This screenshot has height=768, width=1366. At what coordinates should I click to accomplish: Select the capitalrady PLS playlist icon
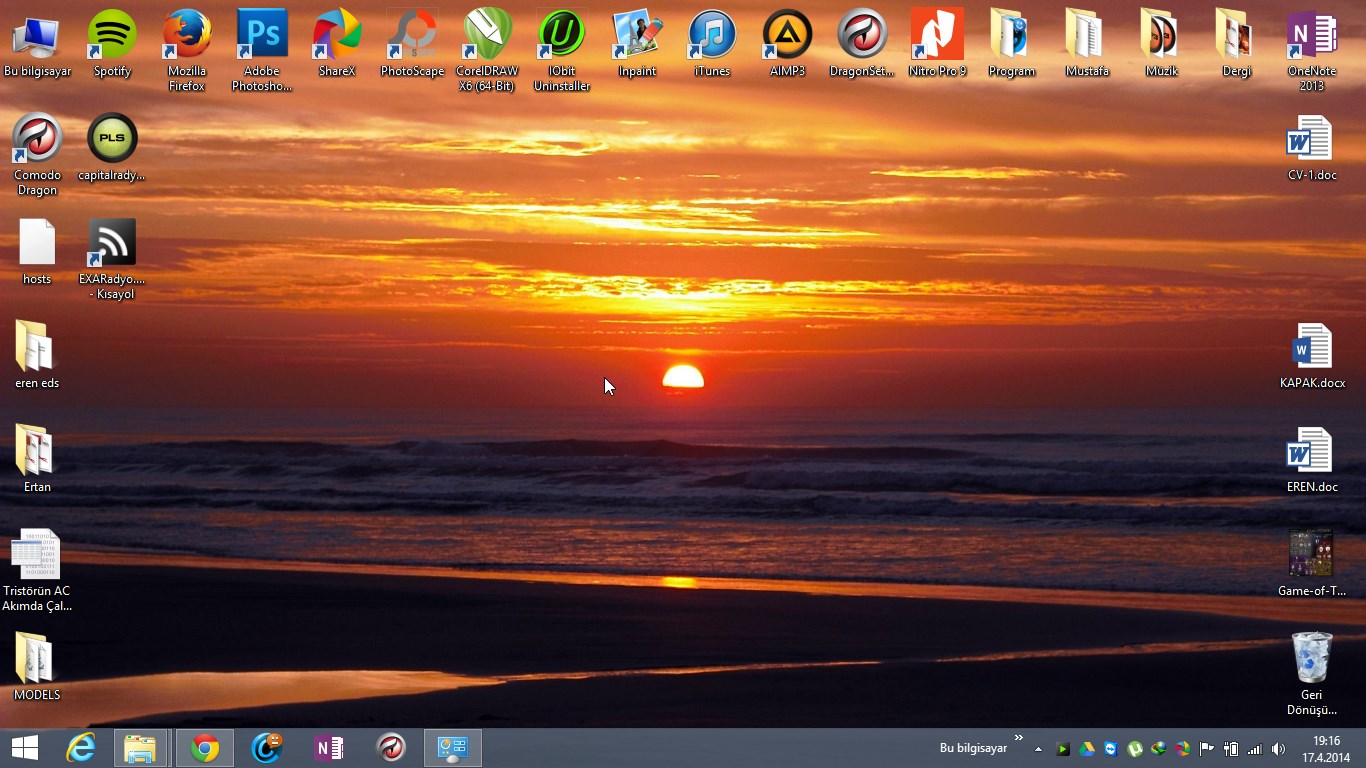[x=112, y=148]
